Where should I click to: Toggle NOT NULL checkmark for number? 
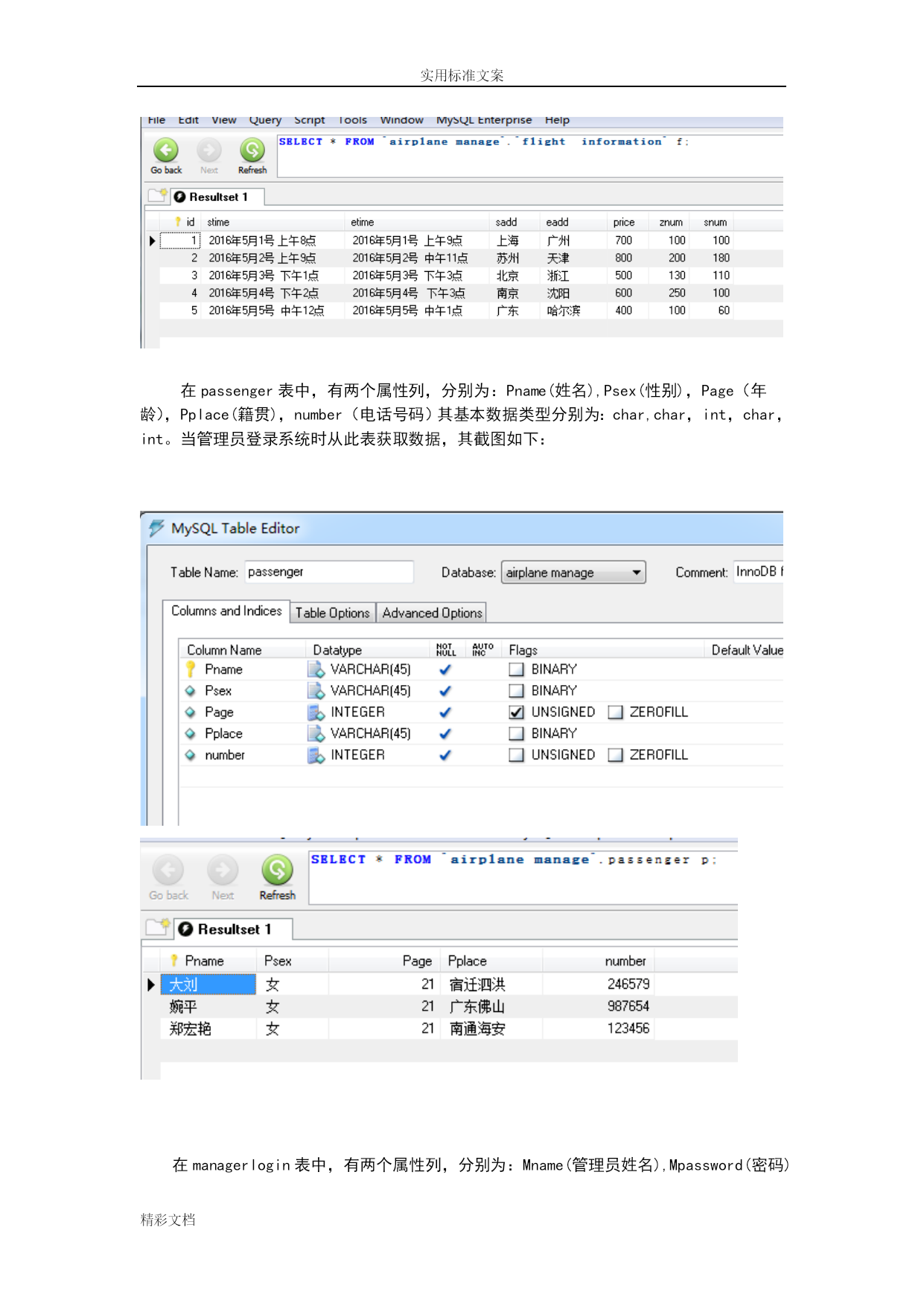(x=445, y=755)
